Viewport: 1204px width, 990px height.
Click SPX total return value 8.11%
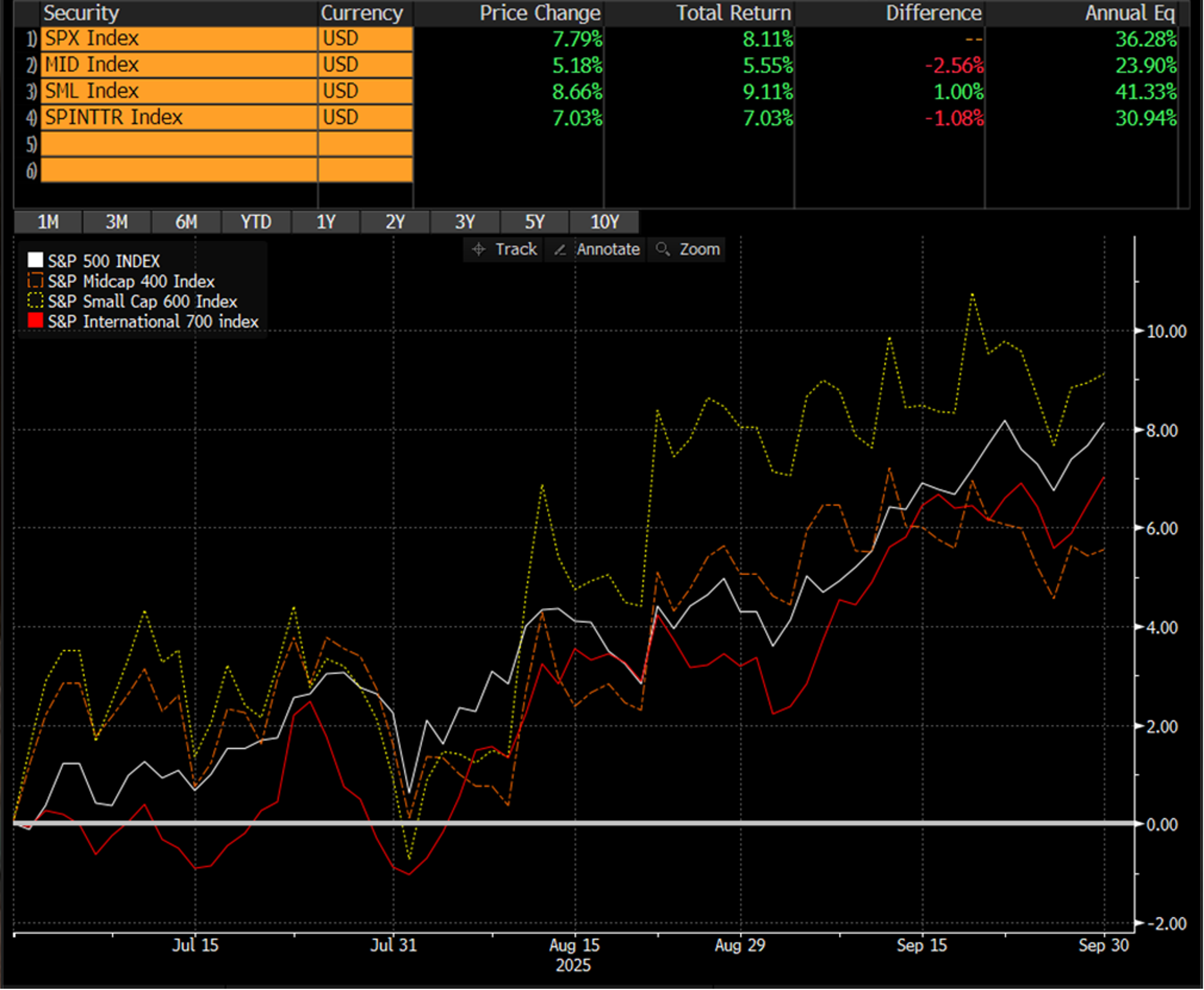coord(768,39)
